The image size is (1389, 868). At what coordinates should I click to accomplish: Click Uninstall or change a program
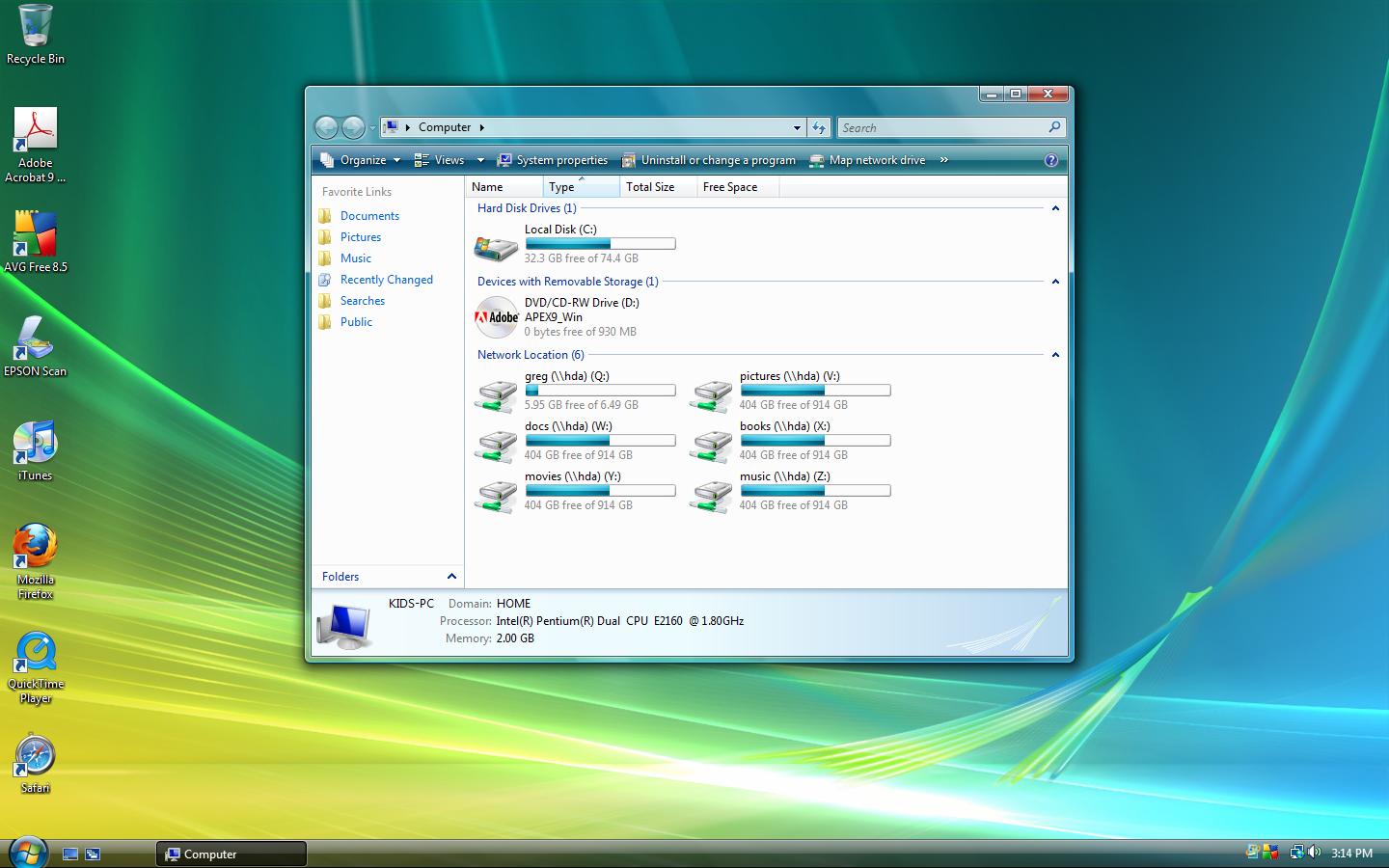tap(709, 160)
